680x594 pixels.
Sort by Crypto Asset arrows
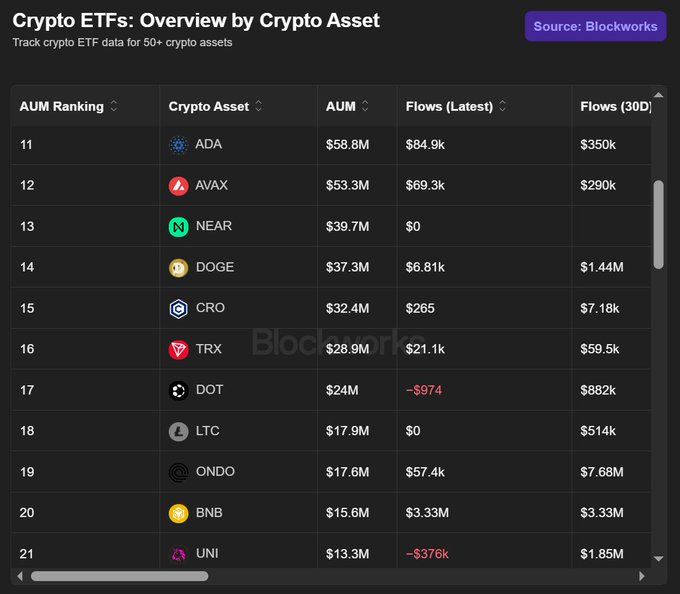[x=258, y=106]
